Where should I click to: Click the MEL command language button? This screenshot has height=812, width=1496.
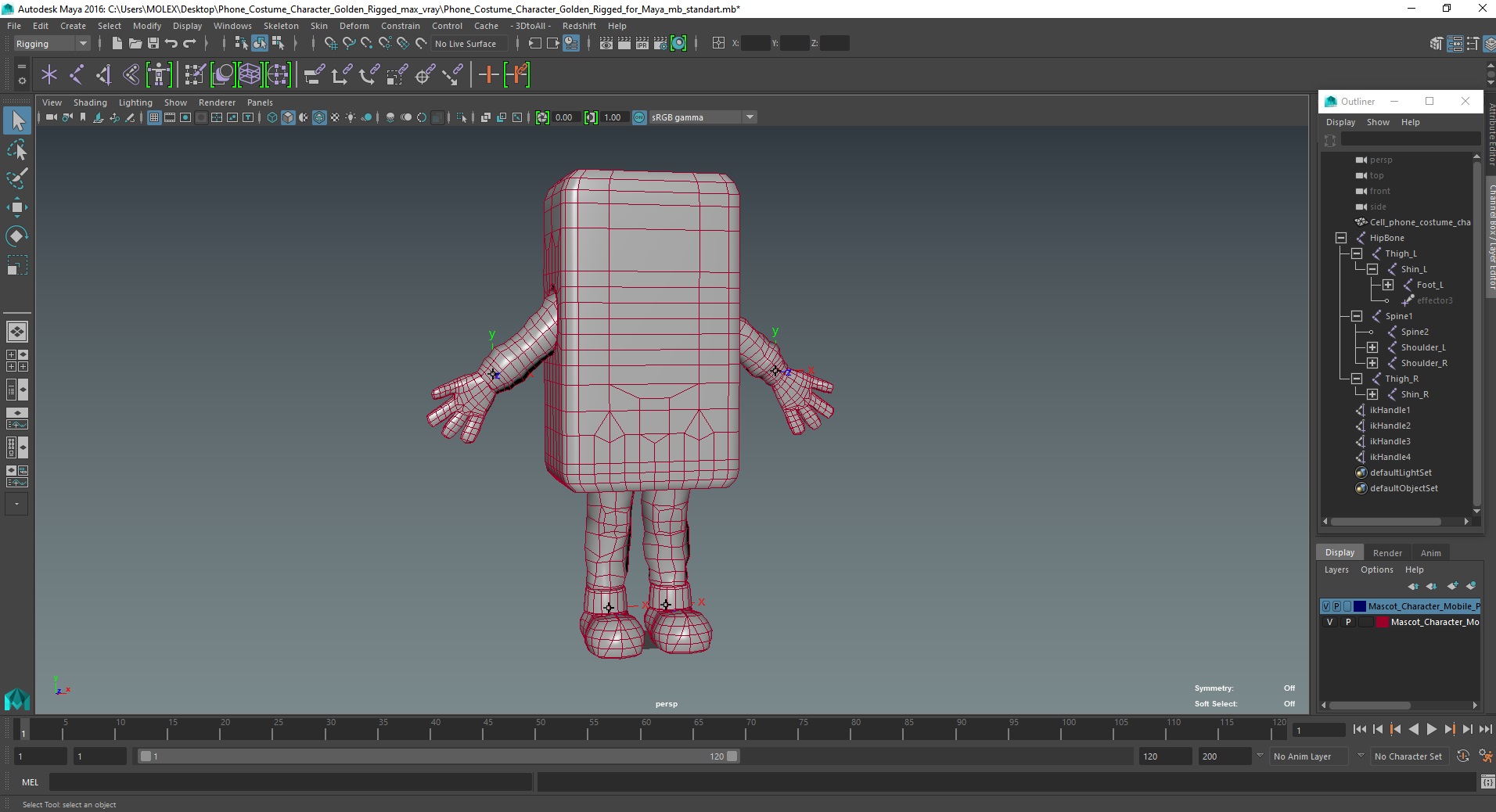[30, 781]
